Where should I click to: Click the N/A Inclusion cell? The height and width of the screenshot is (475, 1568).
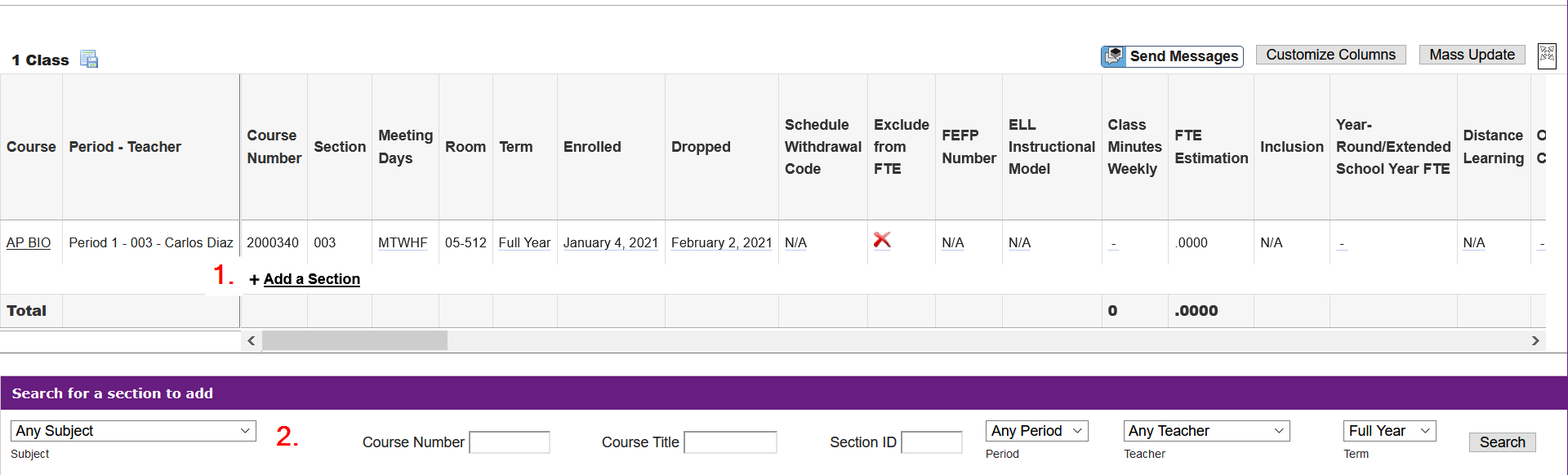coord(1272,242)
